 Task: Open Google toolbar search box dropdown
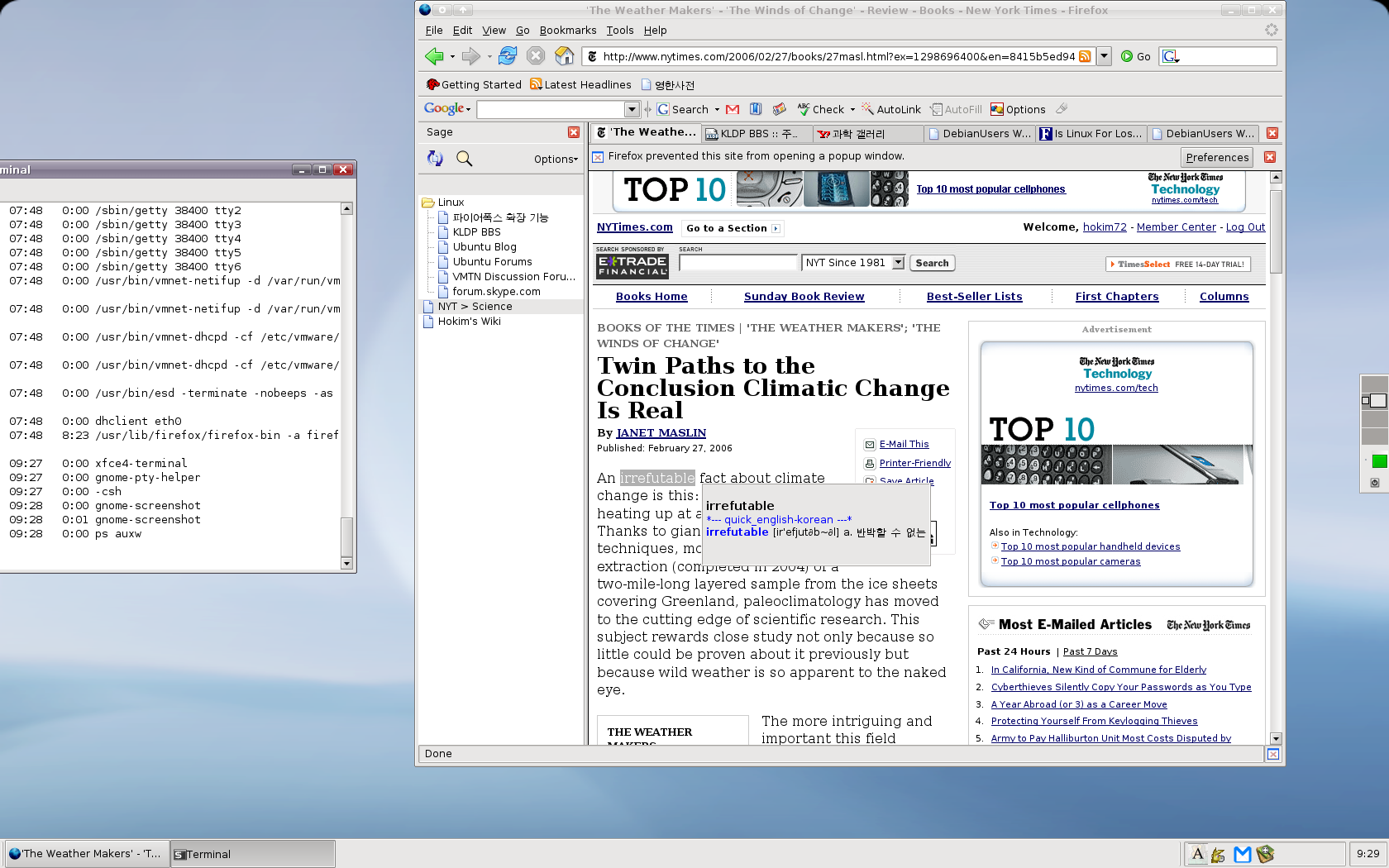point(632,109)
